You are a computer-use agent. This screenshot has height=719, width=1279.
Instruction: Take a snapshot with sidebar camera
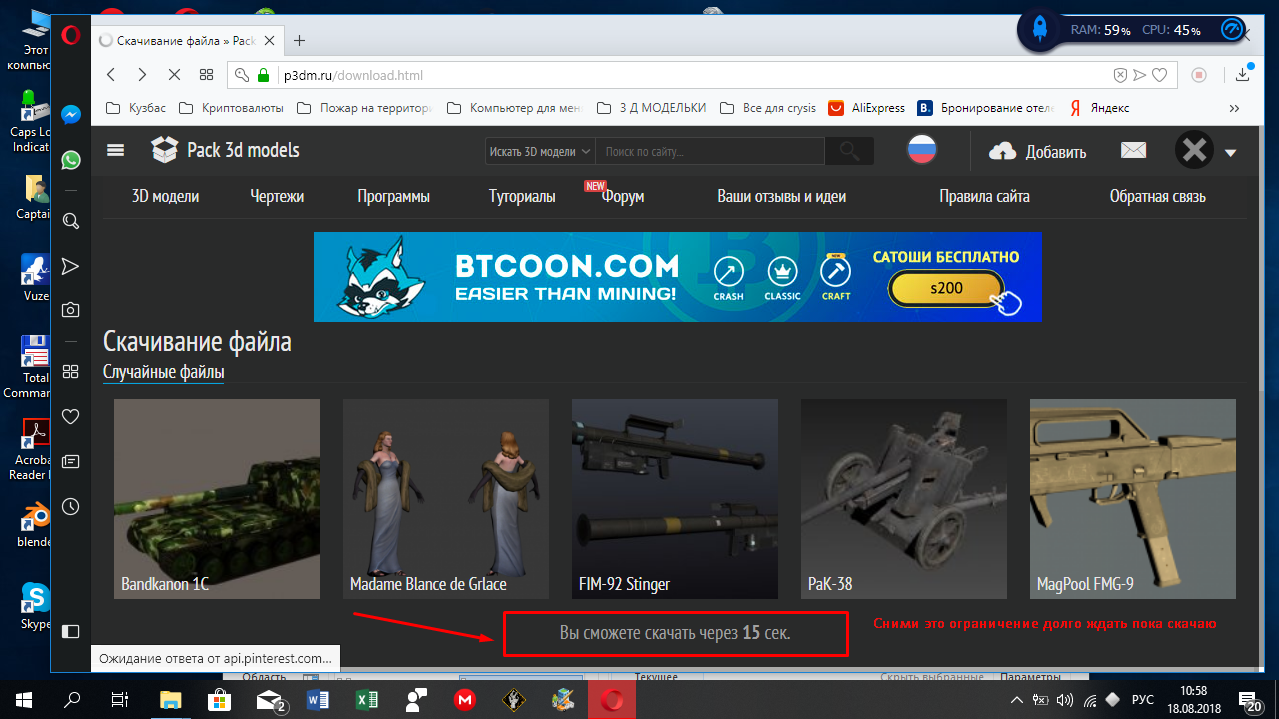(x=70, y=310)
